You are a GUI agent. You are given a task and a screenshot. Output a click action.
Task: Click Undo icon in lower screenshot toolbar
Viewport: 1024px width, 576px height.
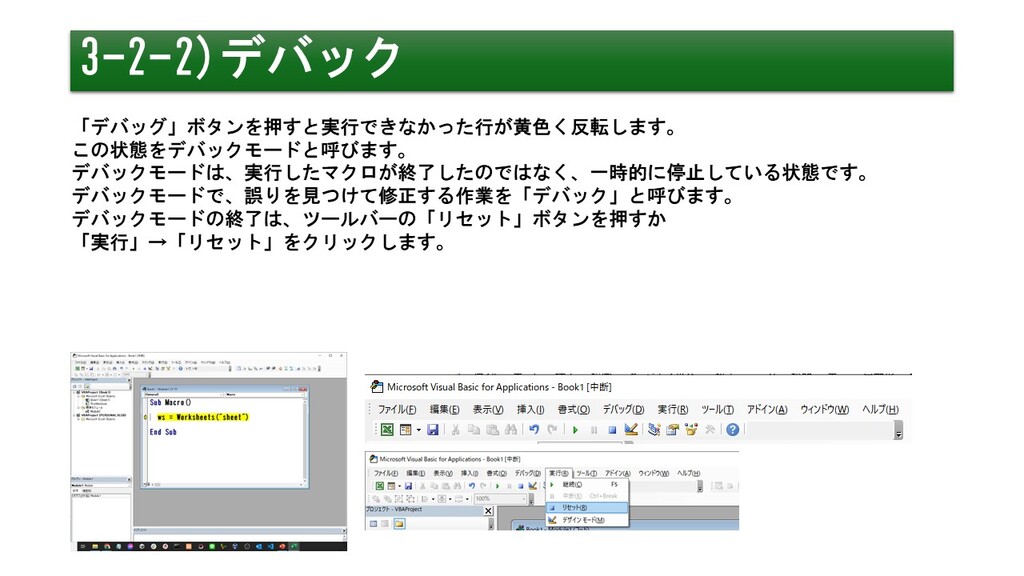point(472,486)
